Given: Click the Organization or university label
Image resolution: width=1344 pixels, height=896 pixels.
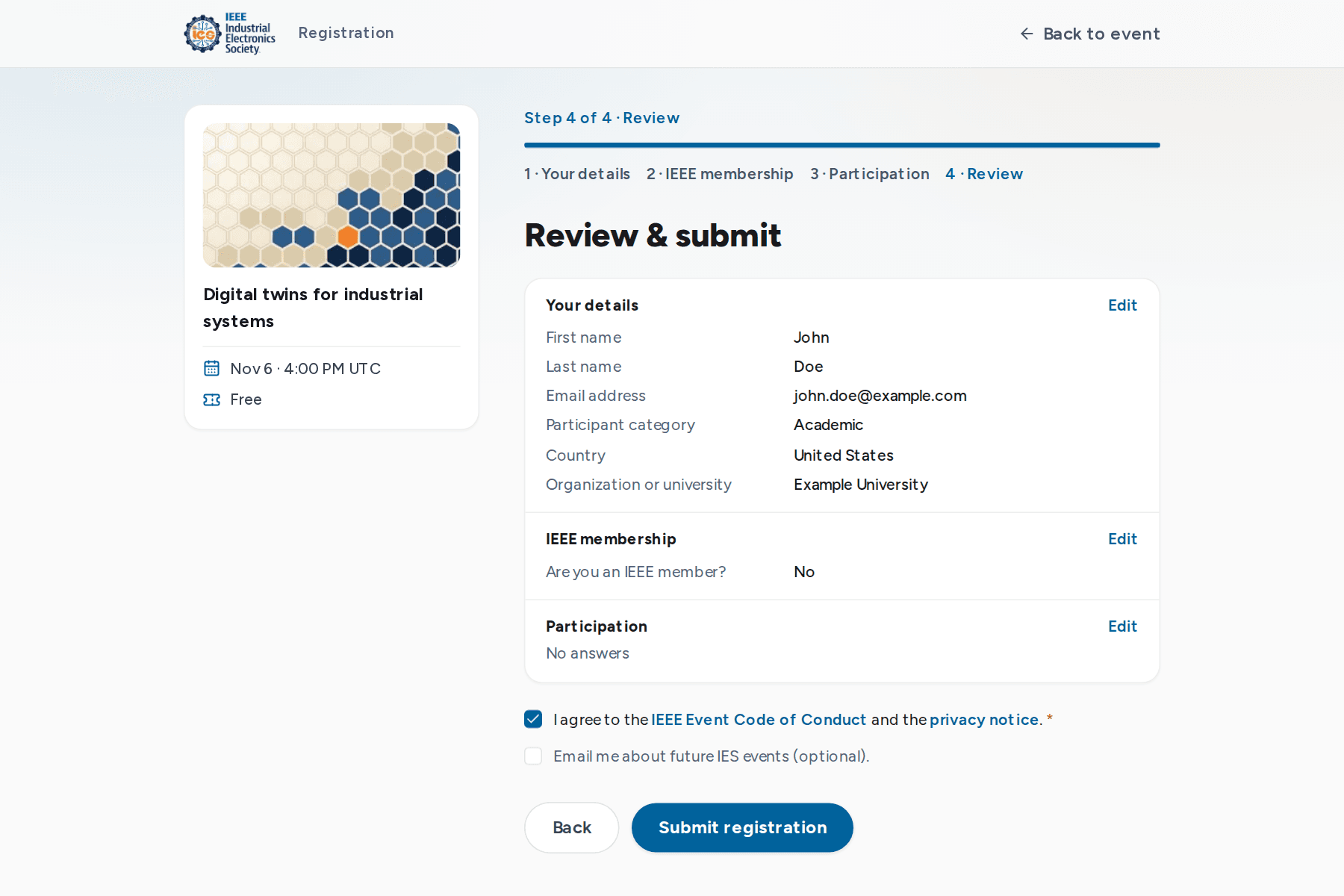Looking at the screenshot, I should coord(638,485).
